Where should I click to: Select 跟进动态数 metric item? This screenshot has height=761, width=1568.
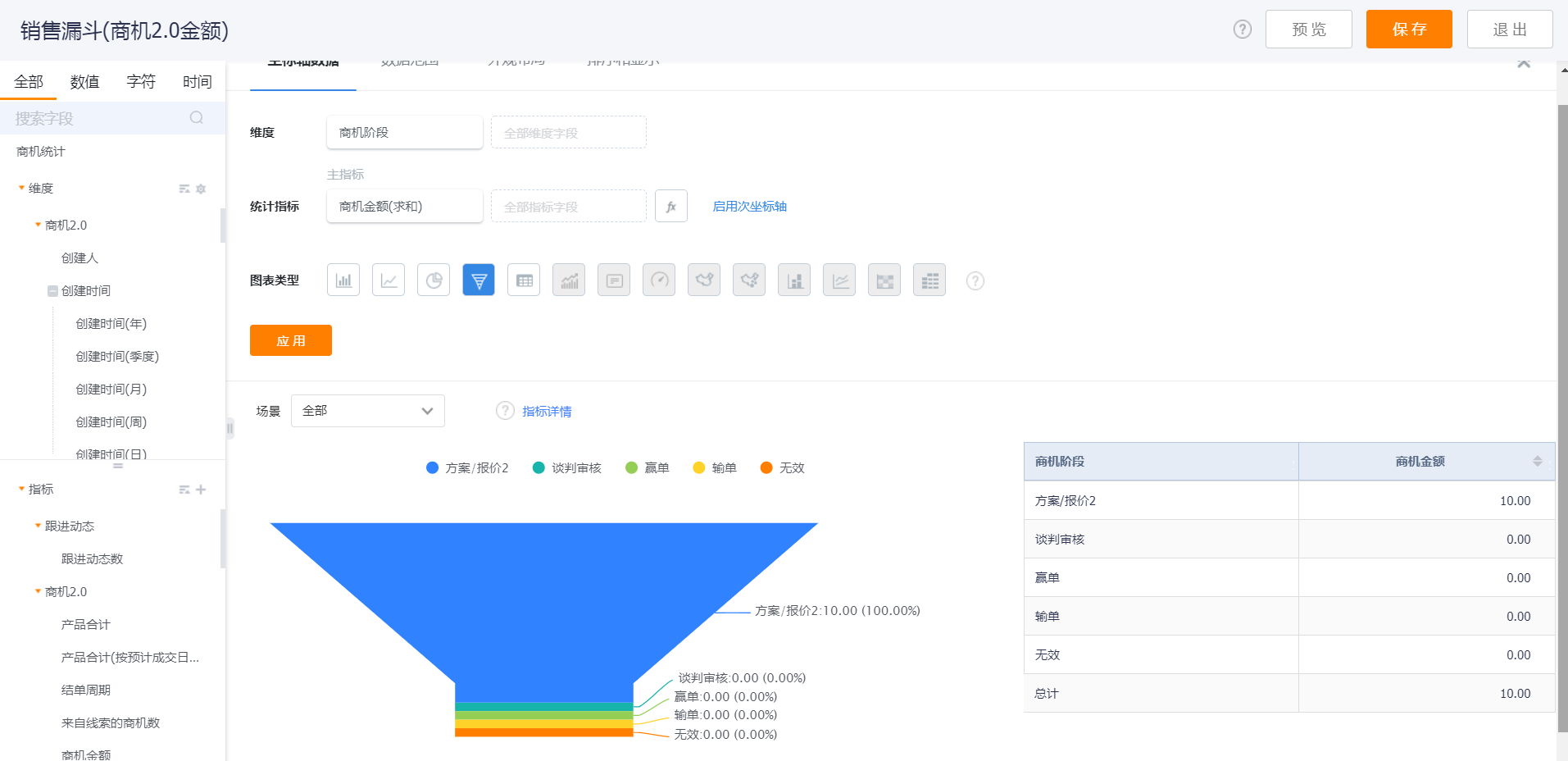(92, 559)
